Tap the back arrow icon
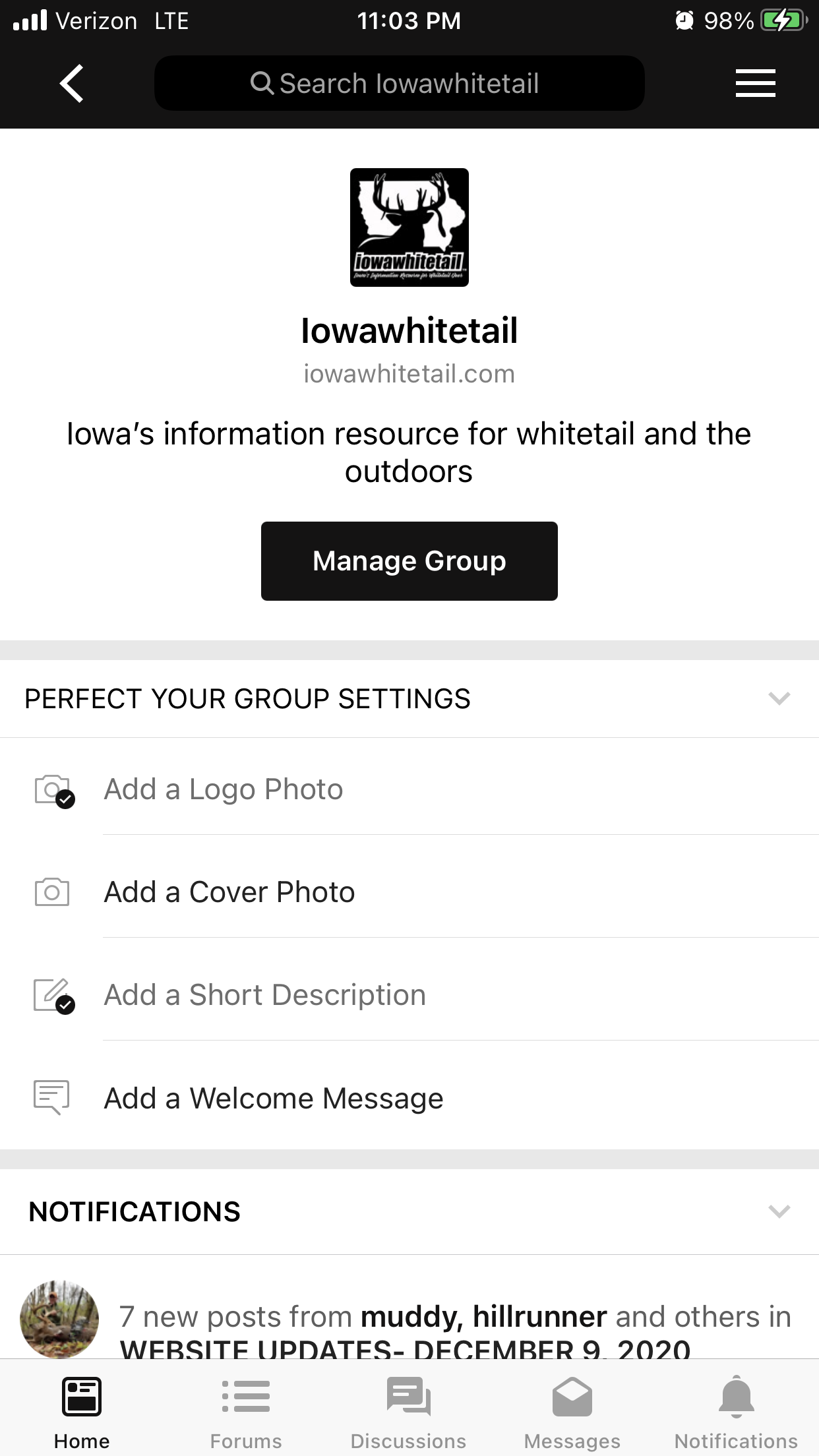 [72, 84]
